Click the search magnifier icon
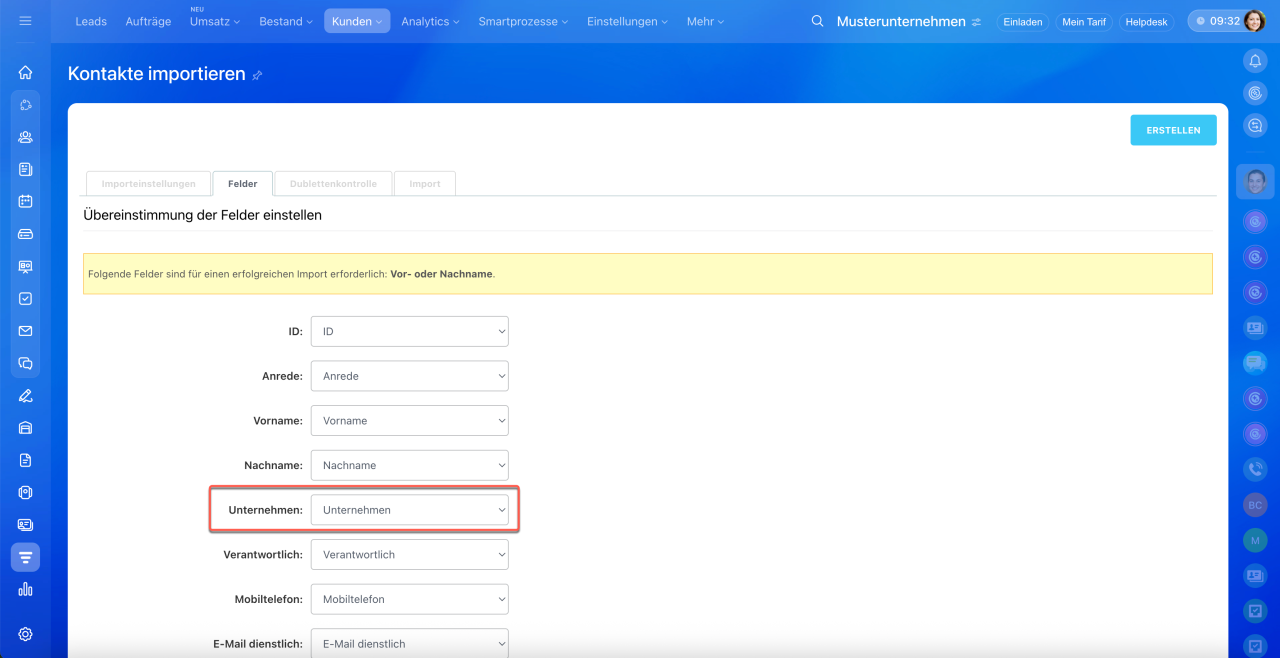Screen dimensions: 1280x658 [x=817, y=21]
